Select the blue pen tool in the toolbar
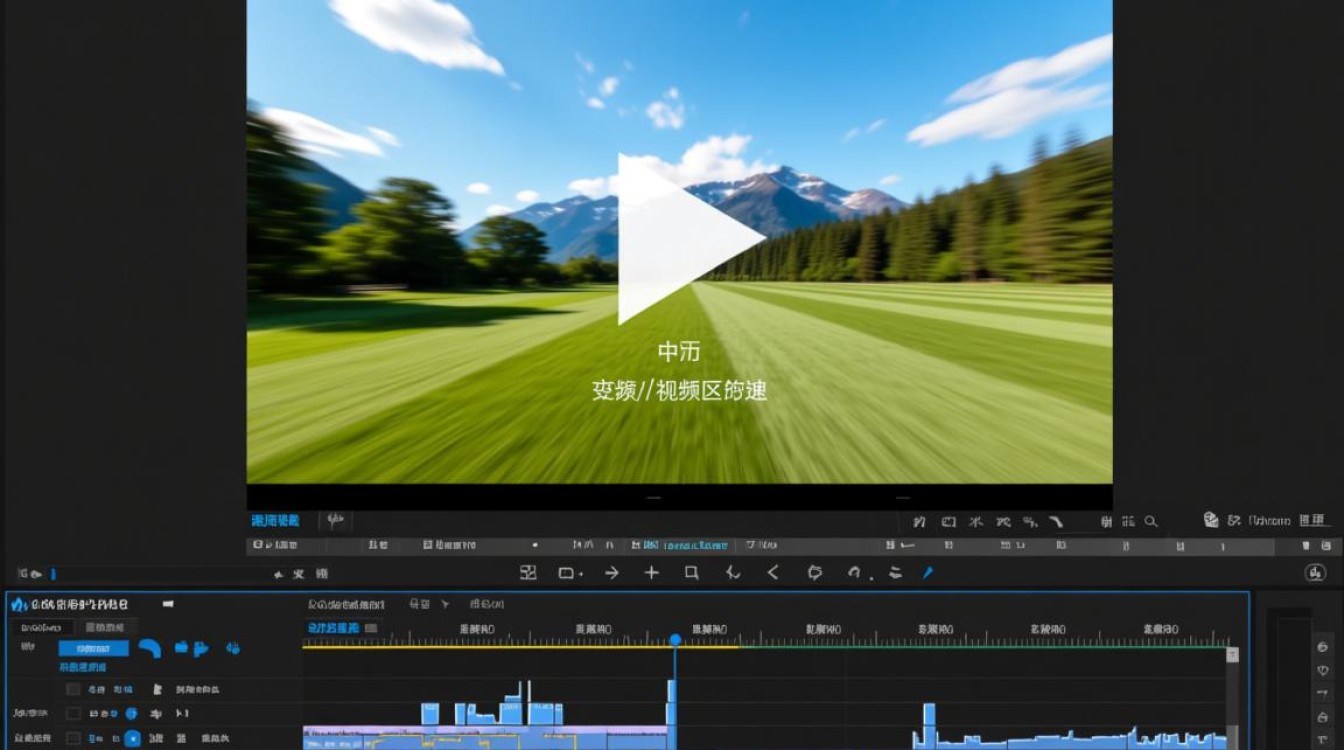Image resolution: width=1344 pixels, height=750 pixels. click(x=927, y=572)
